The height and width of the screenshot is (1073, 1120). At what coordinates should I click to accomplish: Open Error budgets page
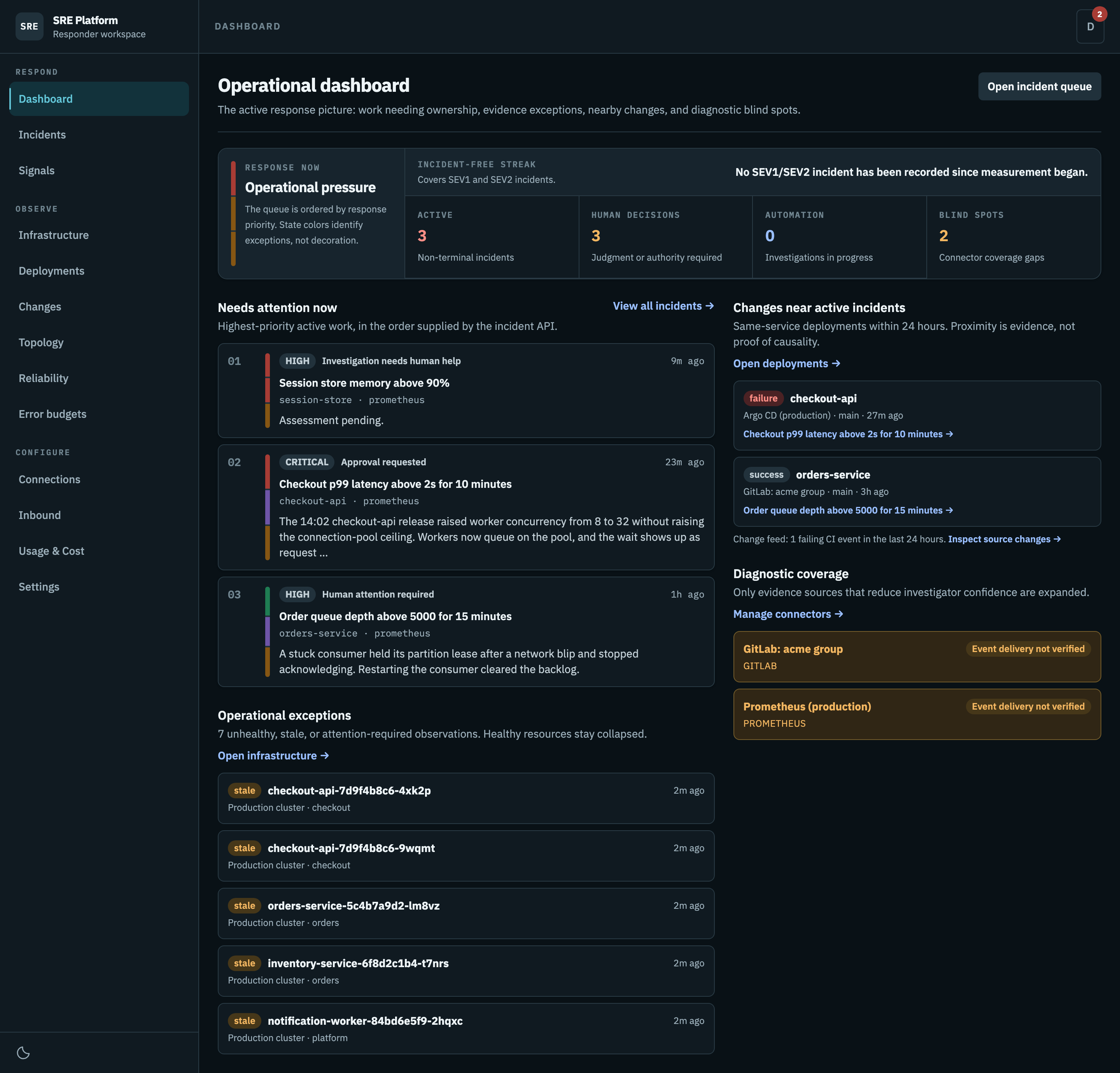coord(99,414)
